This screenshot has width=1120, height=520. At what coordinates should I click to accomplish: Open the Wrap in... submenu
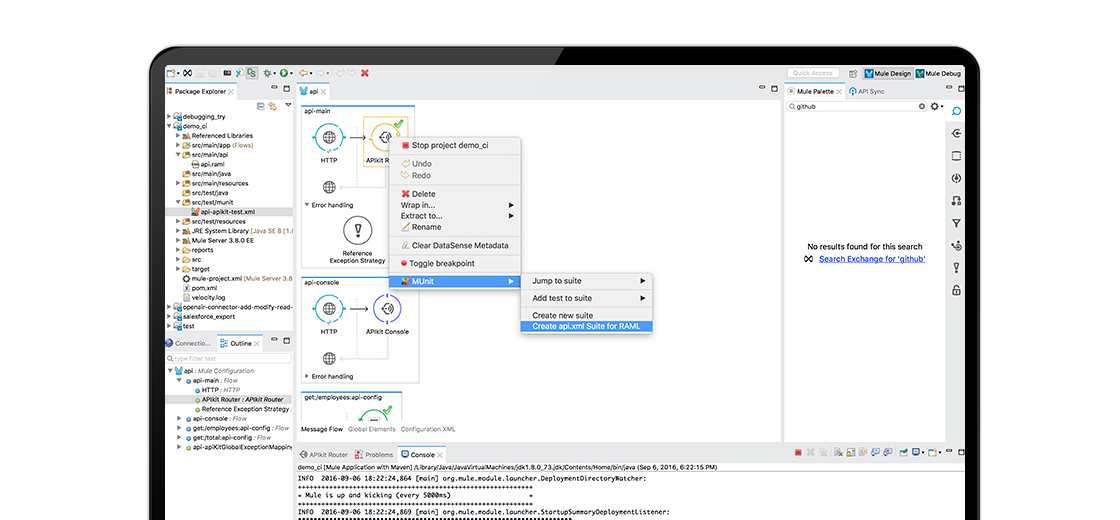pos(455,205)
